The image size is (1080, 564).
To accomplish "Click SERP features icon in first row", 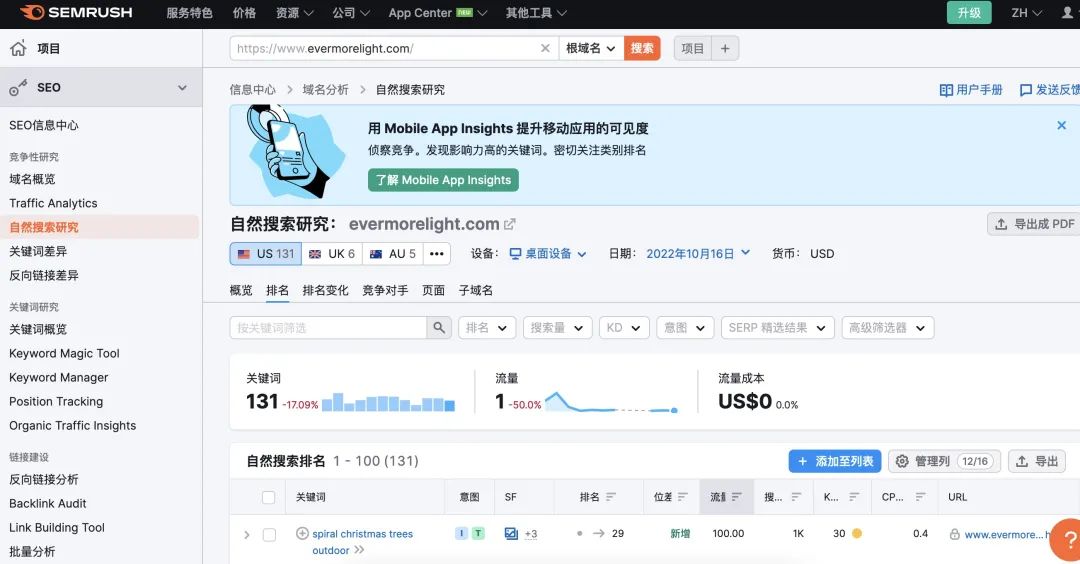I will [511, 533].
